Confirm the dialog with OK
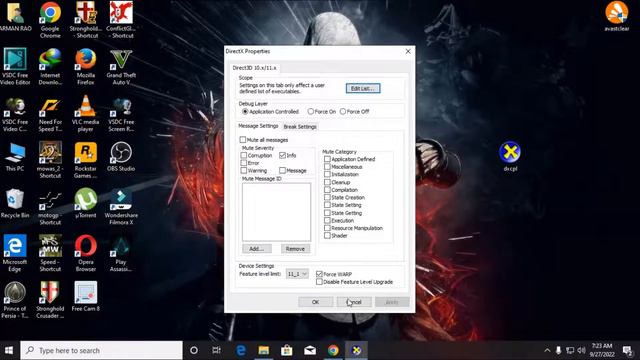Image resolution: width=640 pixels, height=360 pixels. [x=316, y=302]
